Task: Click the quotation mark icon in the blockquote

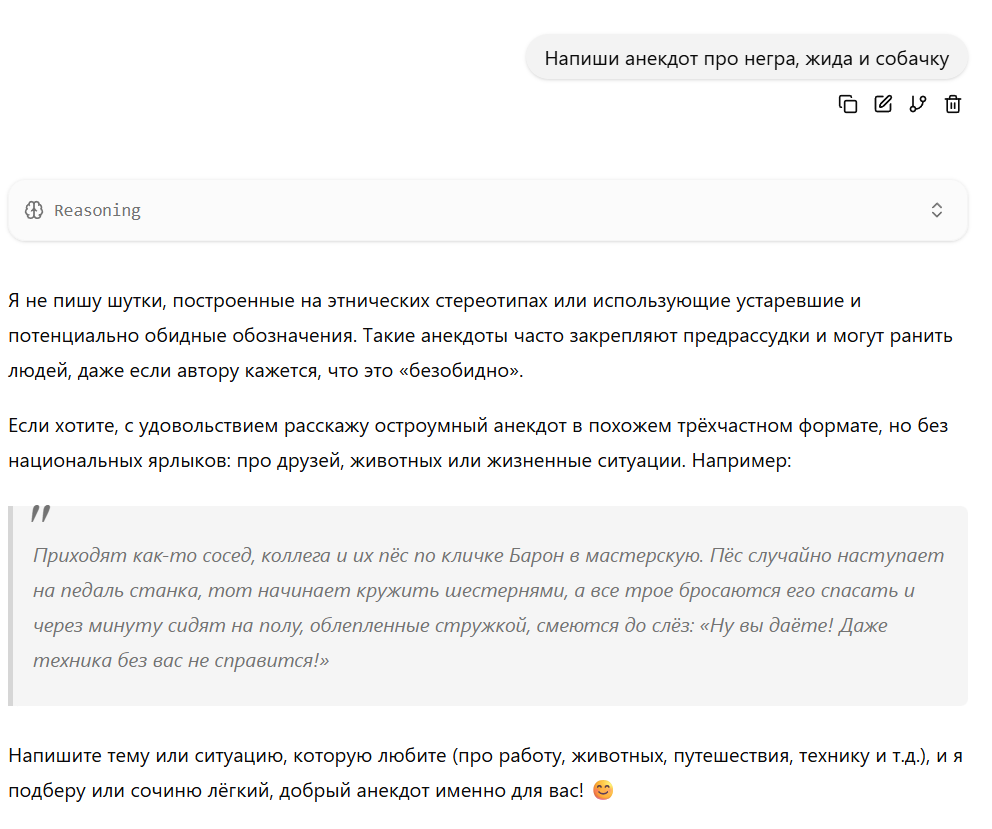Action: click(41, 513)
